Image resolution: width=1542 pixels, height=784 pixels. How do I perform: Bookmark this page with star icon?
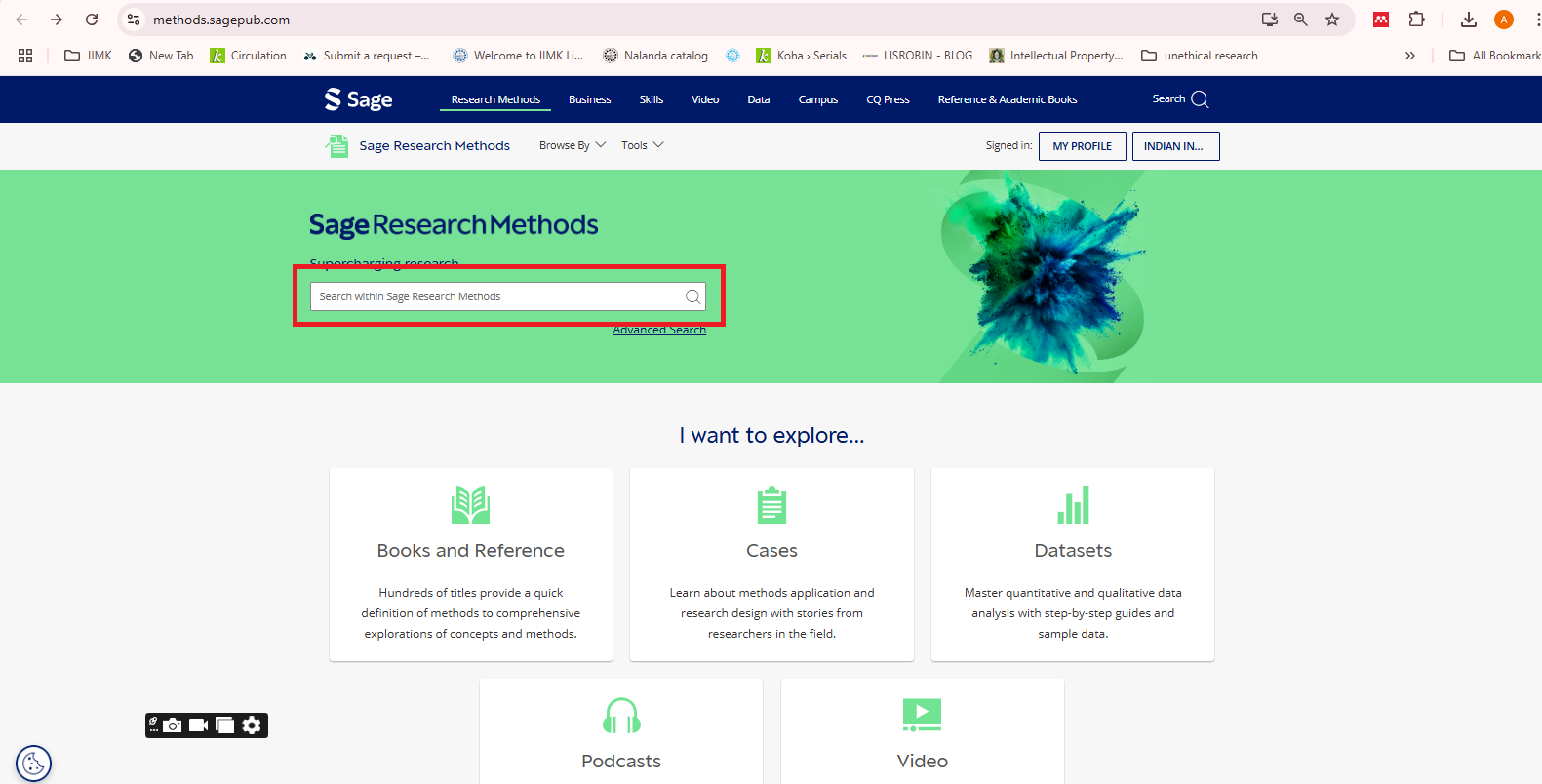(1332, 20)
